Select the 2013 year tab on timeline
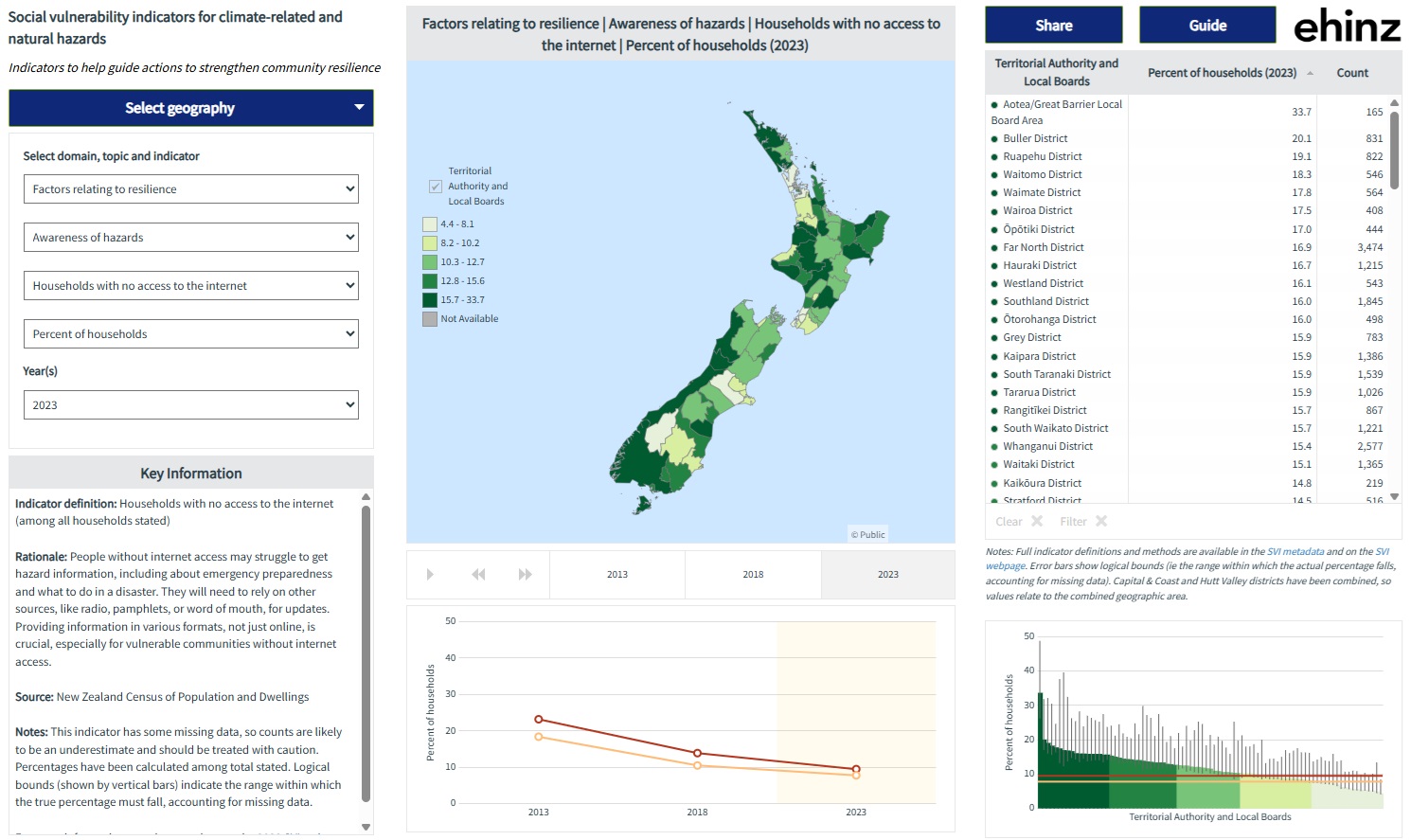 click(x=617, y=575)
